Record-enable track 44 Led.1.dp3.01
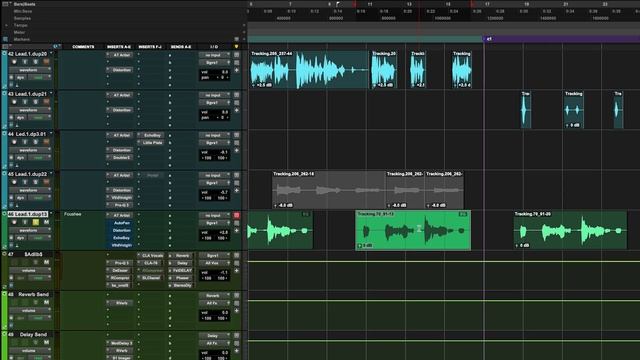Viewport: 640px width, 360px height. pos(14,142)
